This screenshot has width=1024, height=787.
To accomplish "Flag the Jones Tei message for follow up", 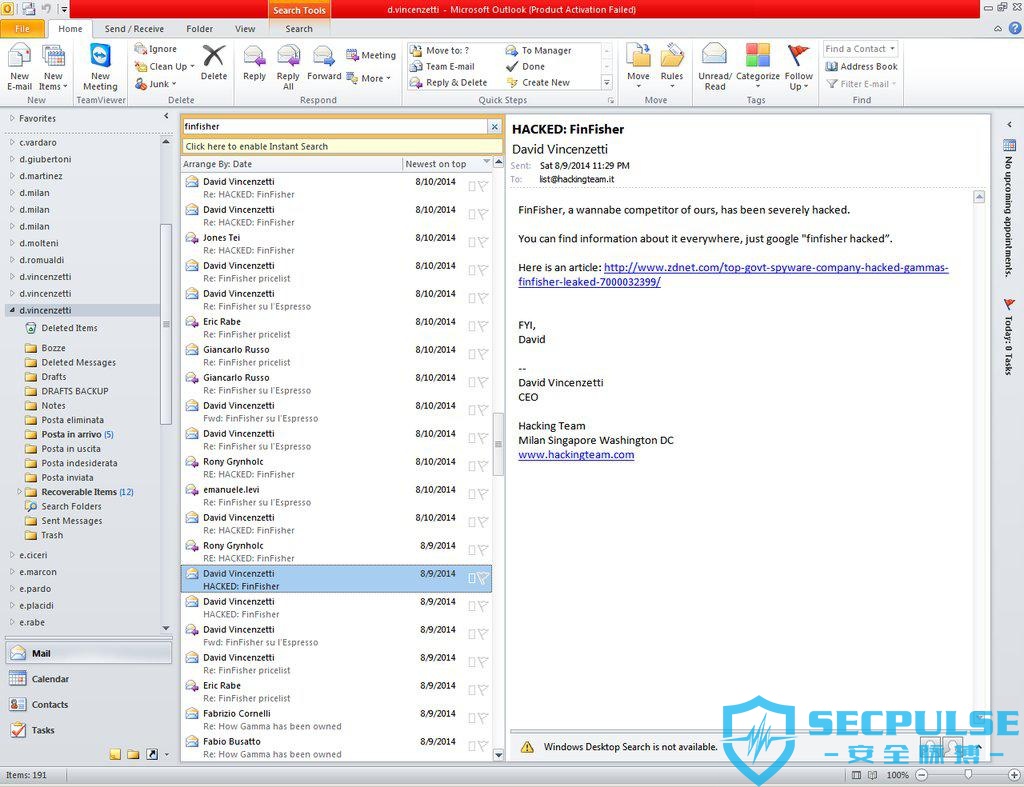I will [x=483, y=242].
